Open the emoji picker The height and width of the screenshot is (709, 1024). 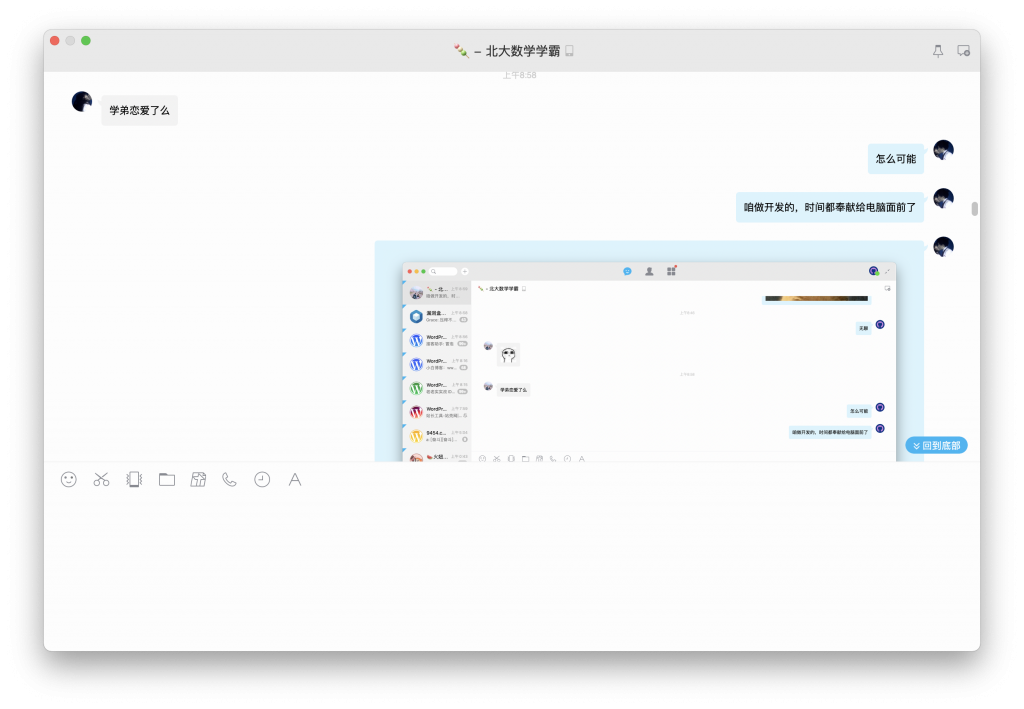67,480
